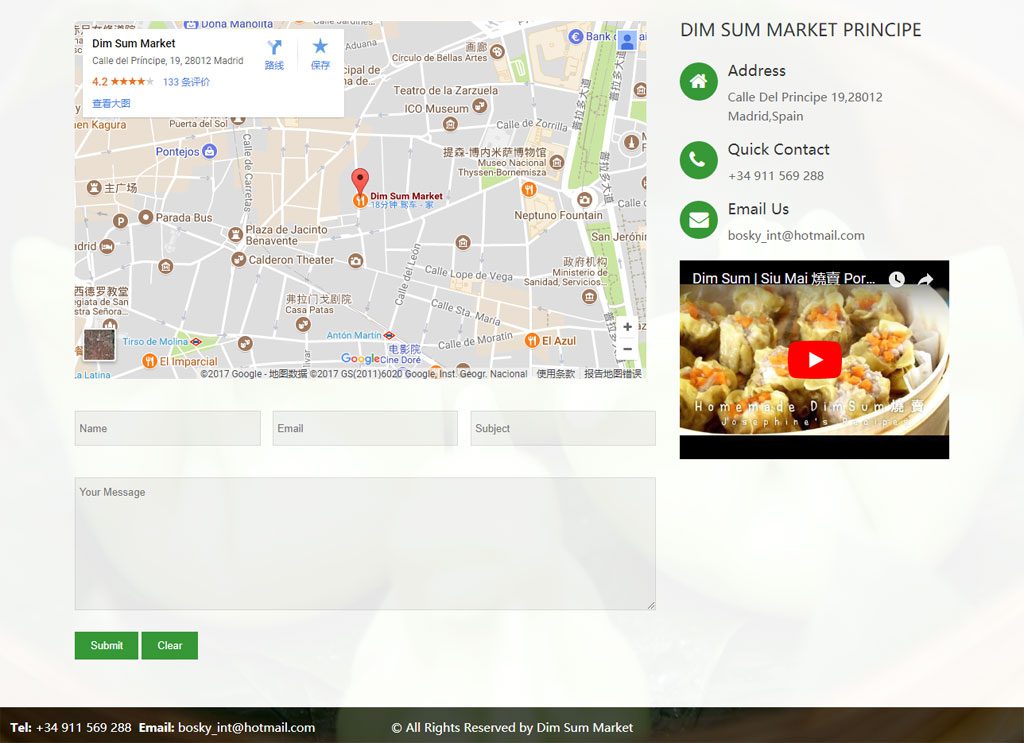Screen dimensions: 1024x743
Task: Click the save star icon in map card
Action: (320, 46)
